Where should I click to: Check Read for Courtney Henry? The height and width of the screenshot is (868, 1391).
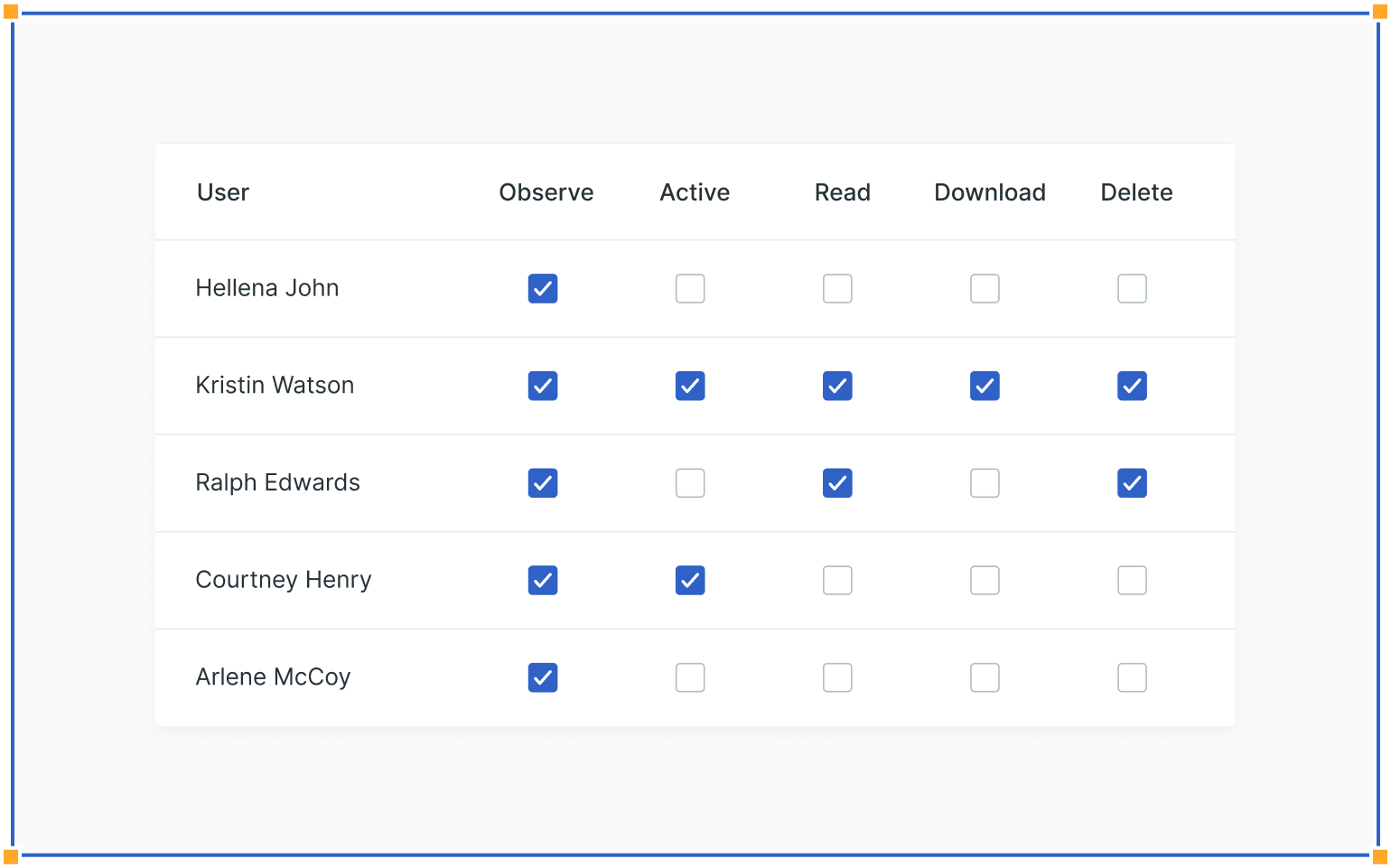(837, 580)
